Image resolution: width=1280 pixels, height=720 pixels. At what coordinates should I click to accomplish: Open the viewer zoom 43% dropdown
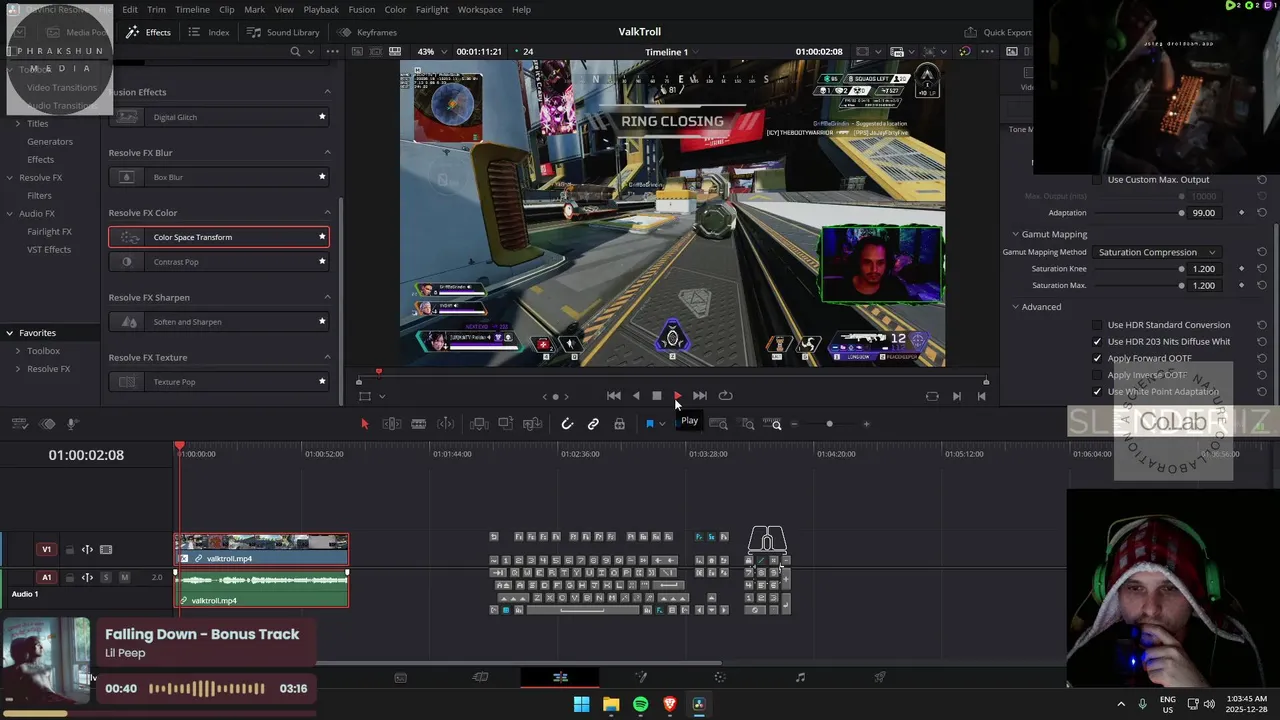[x=432, y=52]
